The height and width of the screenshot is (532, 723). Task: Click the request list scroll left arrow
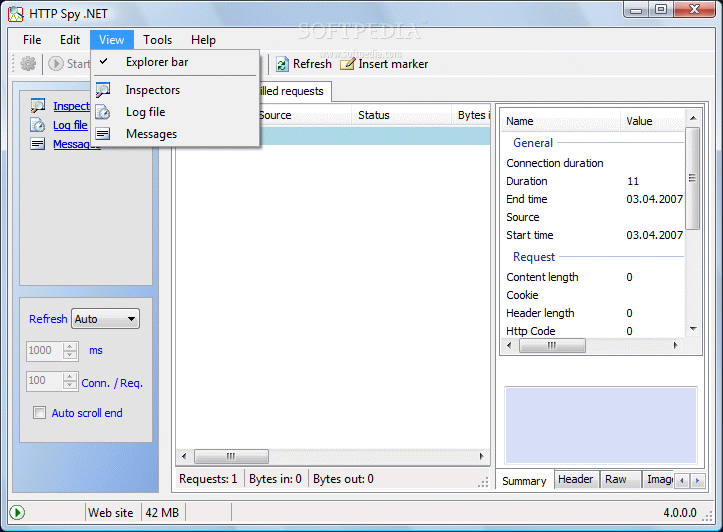(184, 456)
